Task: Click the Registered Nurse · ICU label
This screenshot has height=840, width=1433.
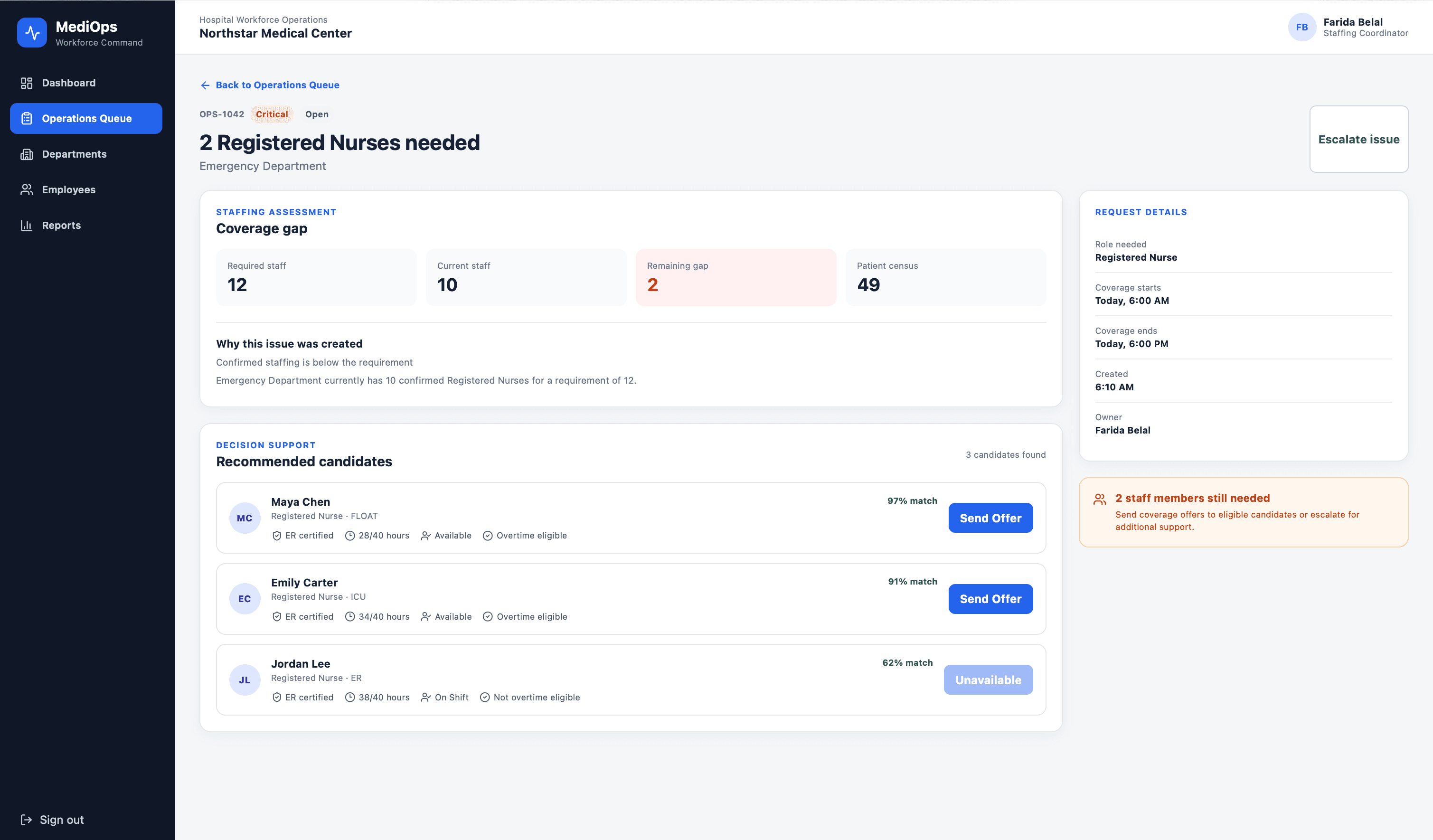Action: point(319,597)
